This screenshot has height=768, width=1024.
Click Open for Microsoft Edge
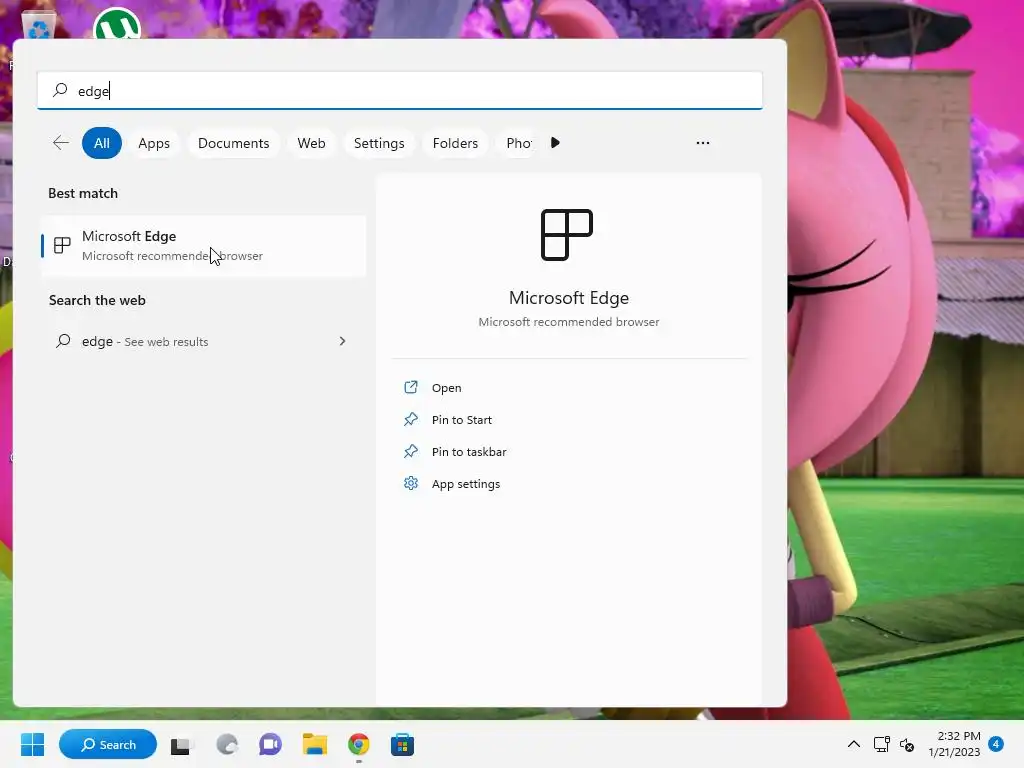(447, 388)
